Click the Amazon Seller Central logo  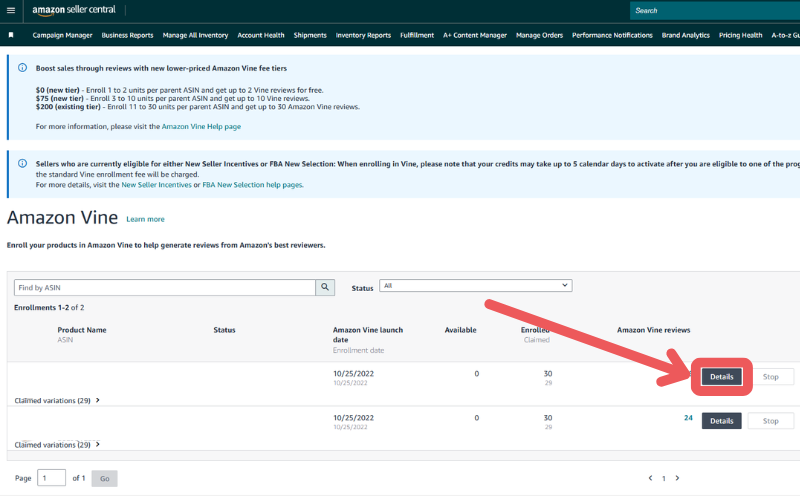pyautogui.click(x=74, y=10)
